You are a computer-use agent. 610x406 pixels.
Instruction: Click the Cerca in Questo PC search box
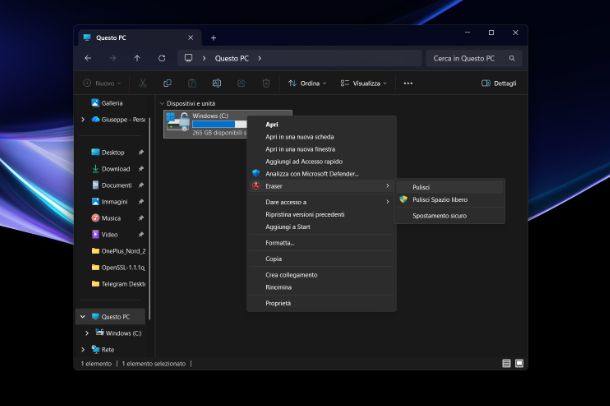point(468,59)
